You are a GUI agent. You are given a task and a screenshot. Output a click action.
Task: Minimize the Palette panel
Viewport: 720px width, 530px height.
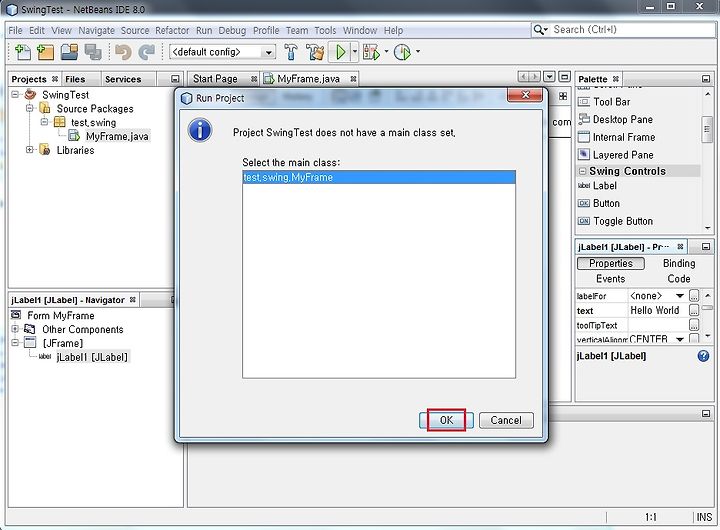(x=706, y=79)
